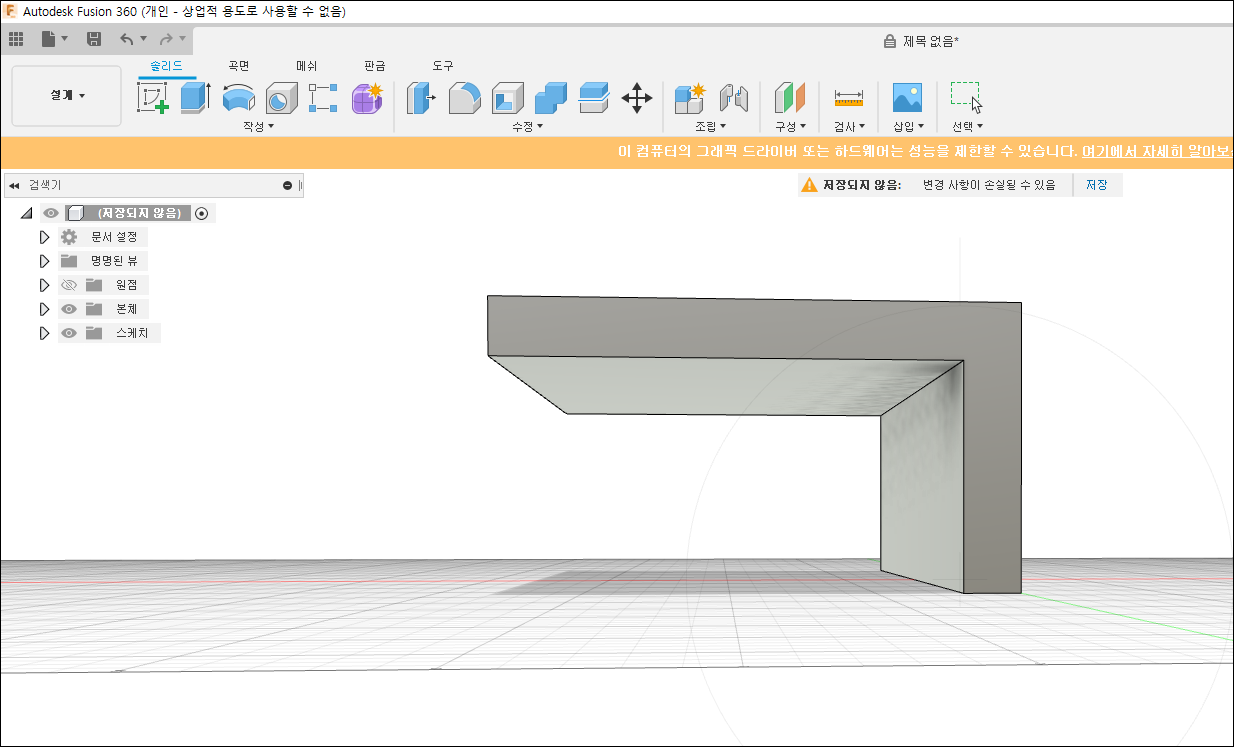Save the design with the floppy disk icon
The image size is (1234, 747).
(x=94, y=40)
